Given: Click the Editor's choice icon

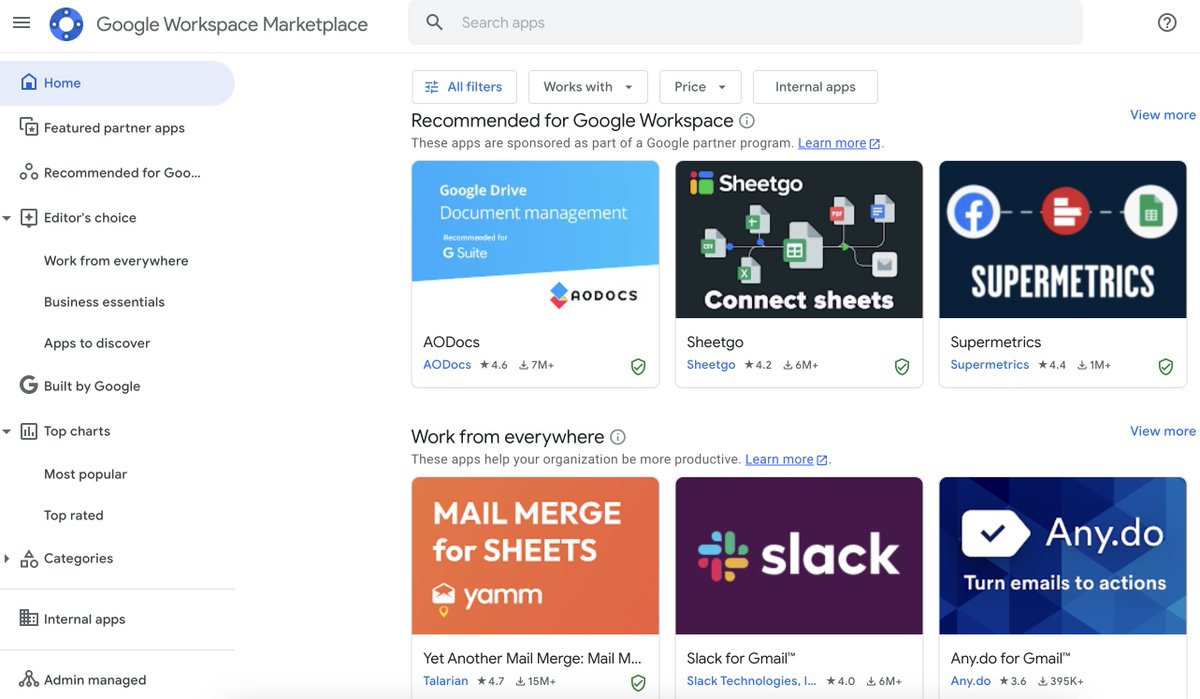Looking at the screenshot, I should pyautogui.click(x=29, y=217).
